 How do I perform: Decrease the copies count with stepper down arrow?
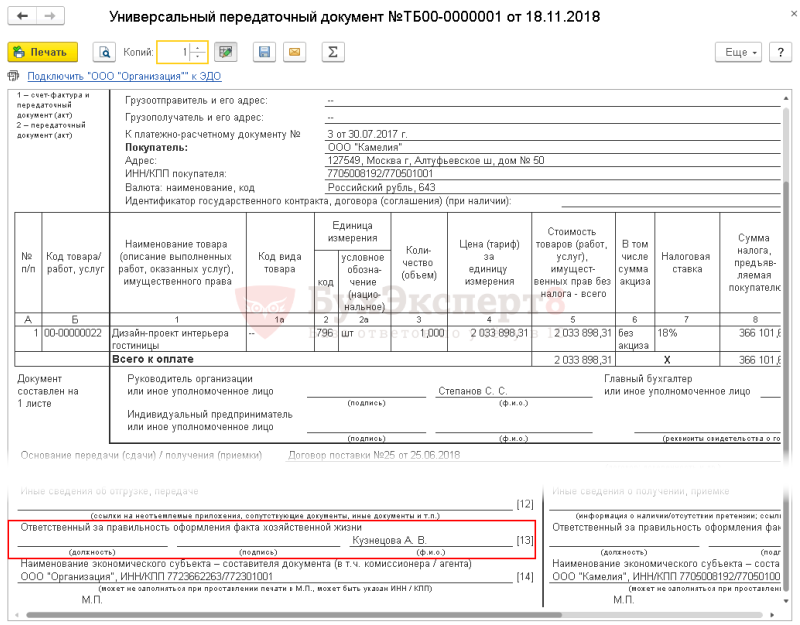click(x=198, y=57)
